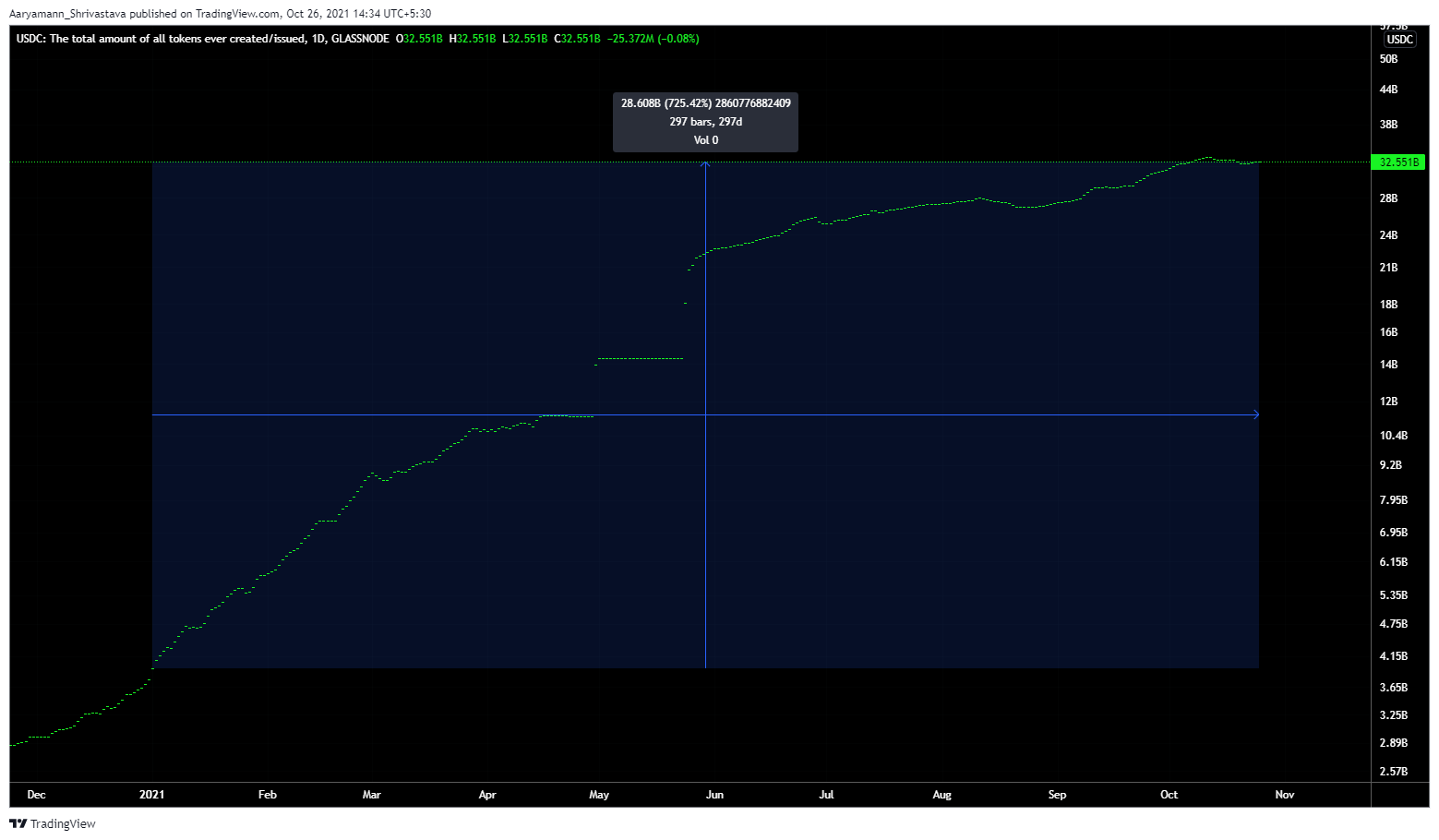Click the high value H32.551B

click(x=473, y=39)
